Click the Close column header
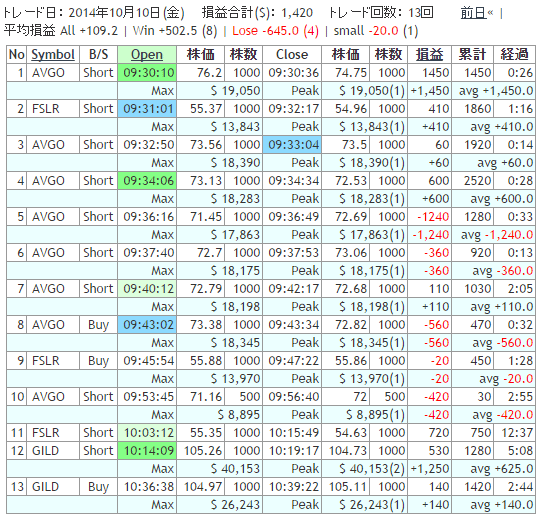Viewport: 538px width, 517px height. pos(292,55)
